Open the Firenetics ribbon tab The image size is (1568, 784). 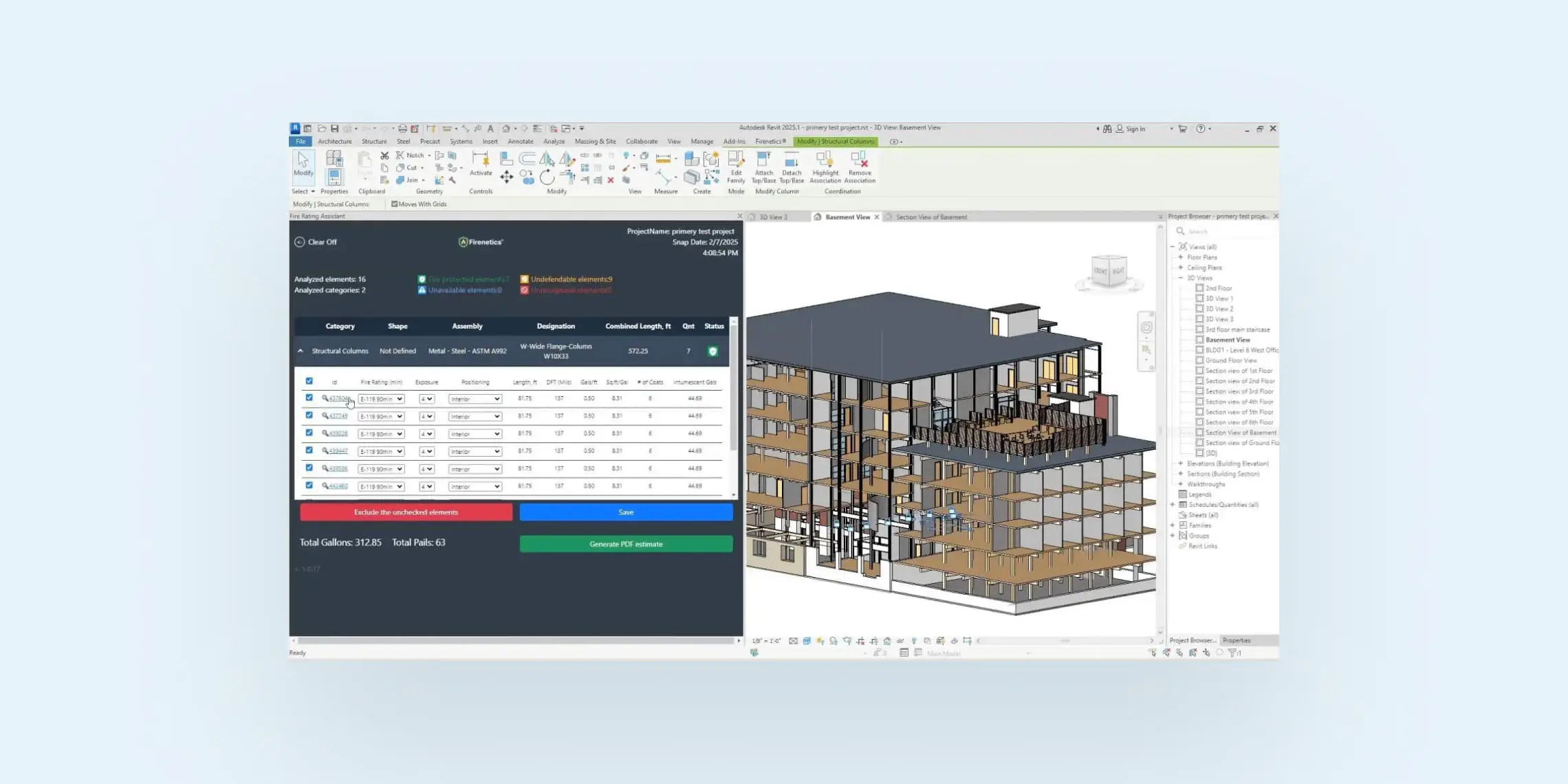point(770,142)
